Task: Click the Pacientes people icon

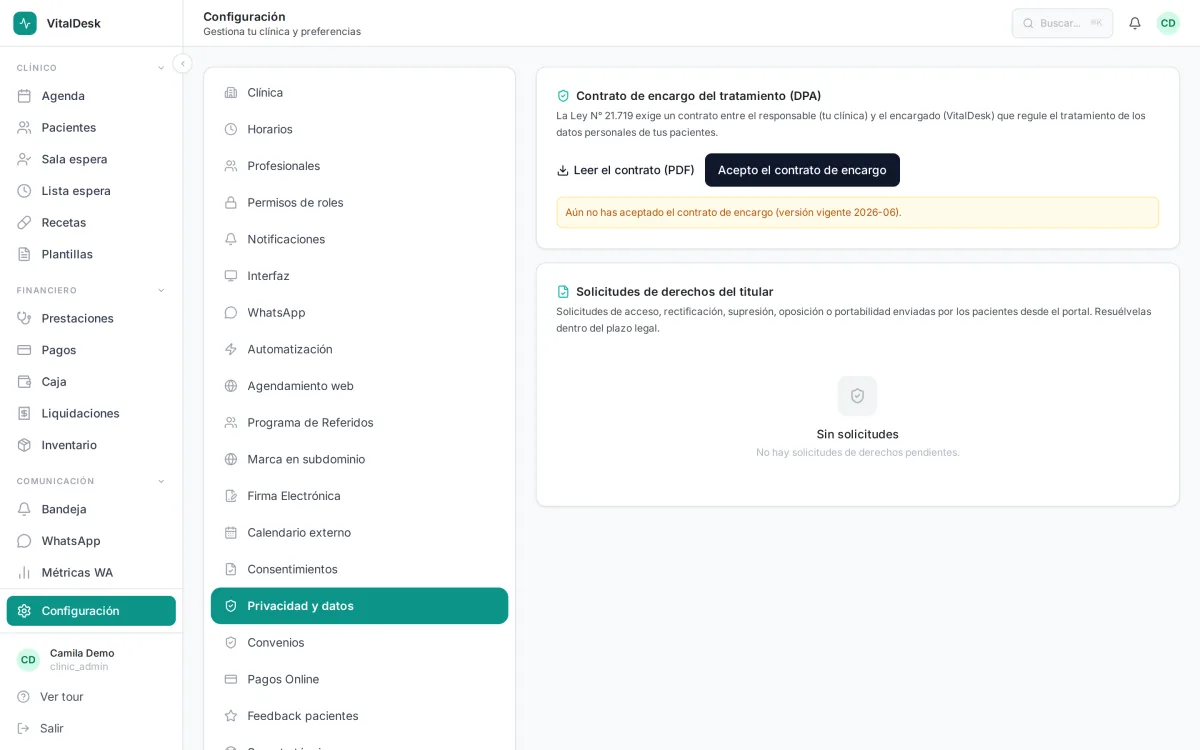Action: [x=24, y=128]
